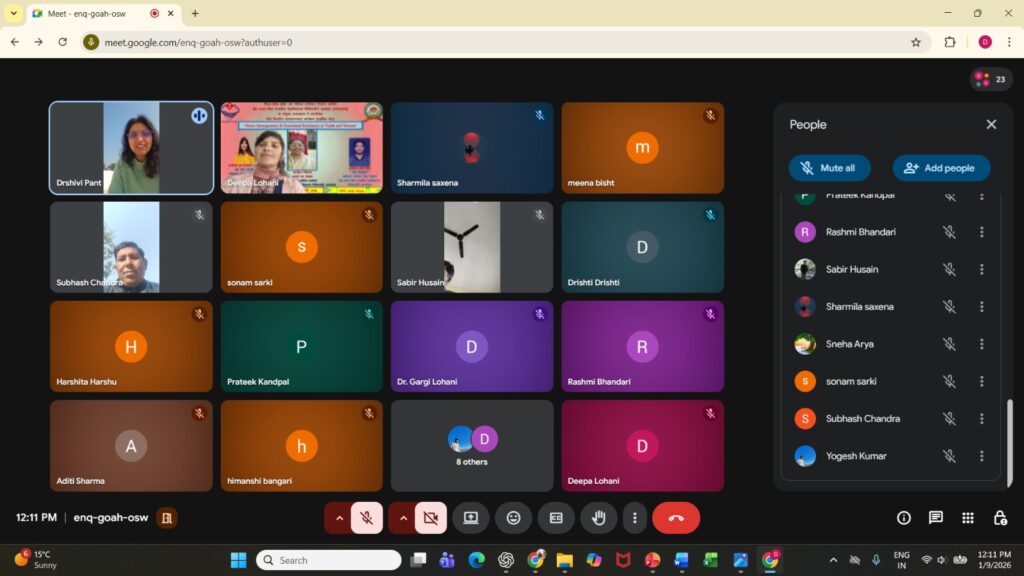Open the Activities grid icon
The image size is (1024, 576).
pos(968,518)
